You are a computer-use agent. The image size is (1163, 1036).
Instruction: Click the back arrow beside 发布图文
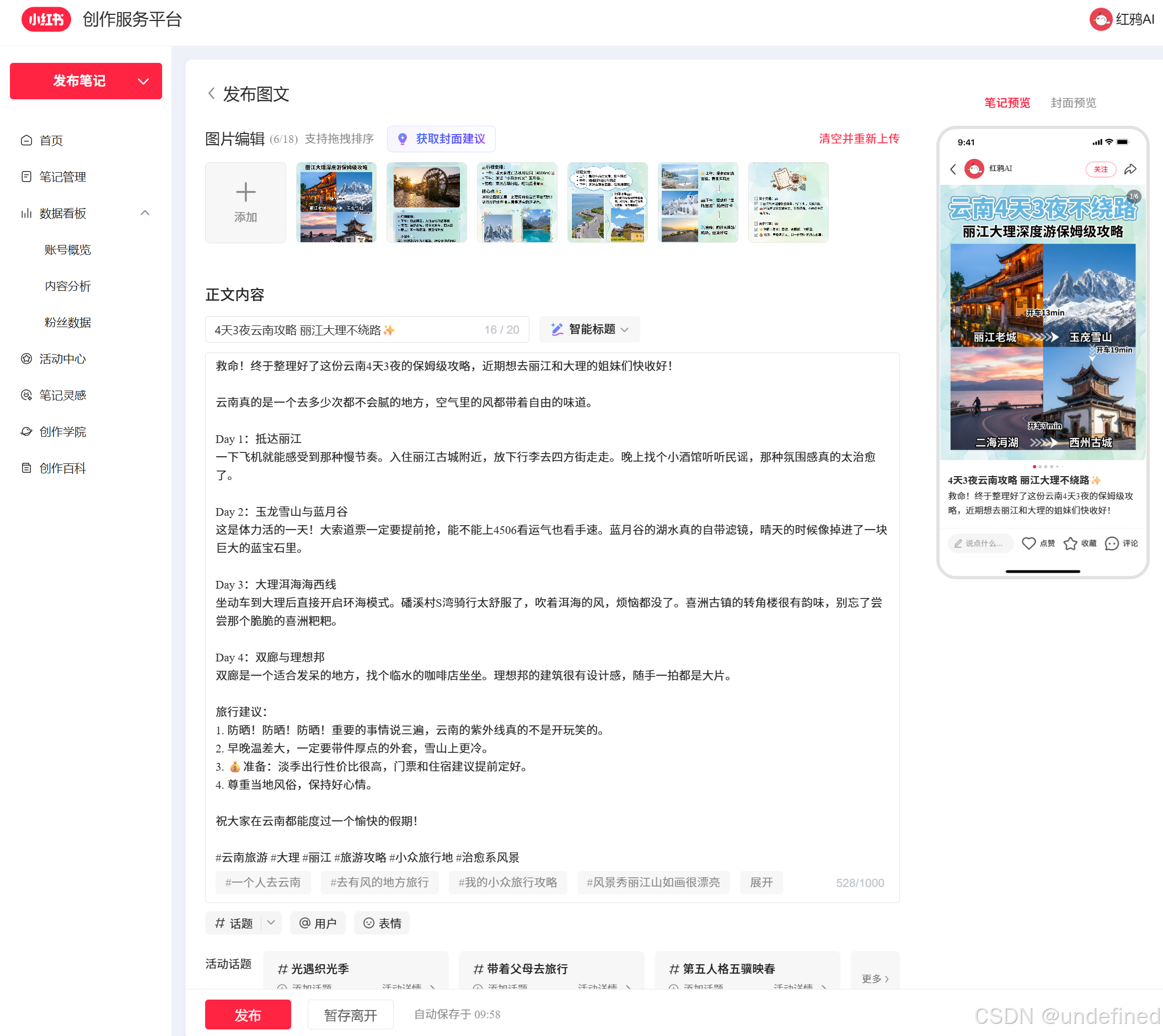[211, 93]
